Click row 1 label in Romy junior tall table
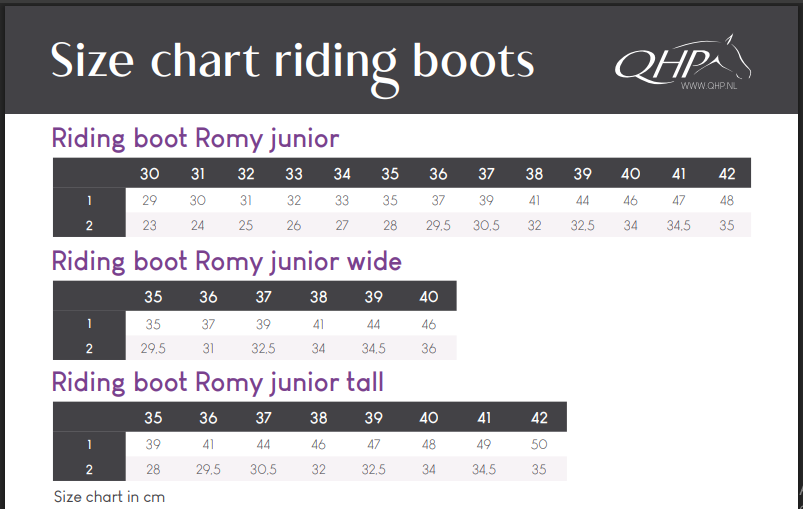Screen dimensions: 803x509 (89, 444)
